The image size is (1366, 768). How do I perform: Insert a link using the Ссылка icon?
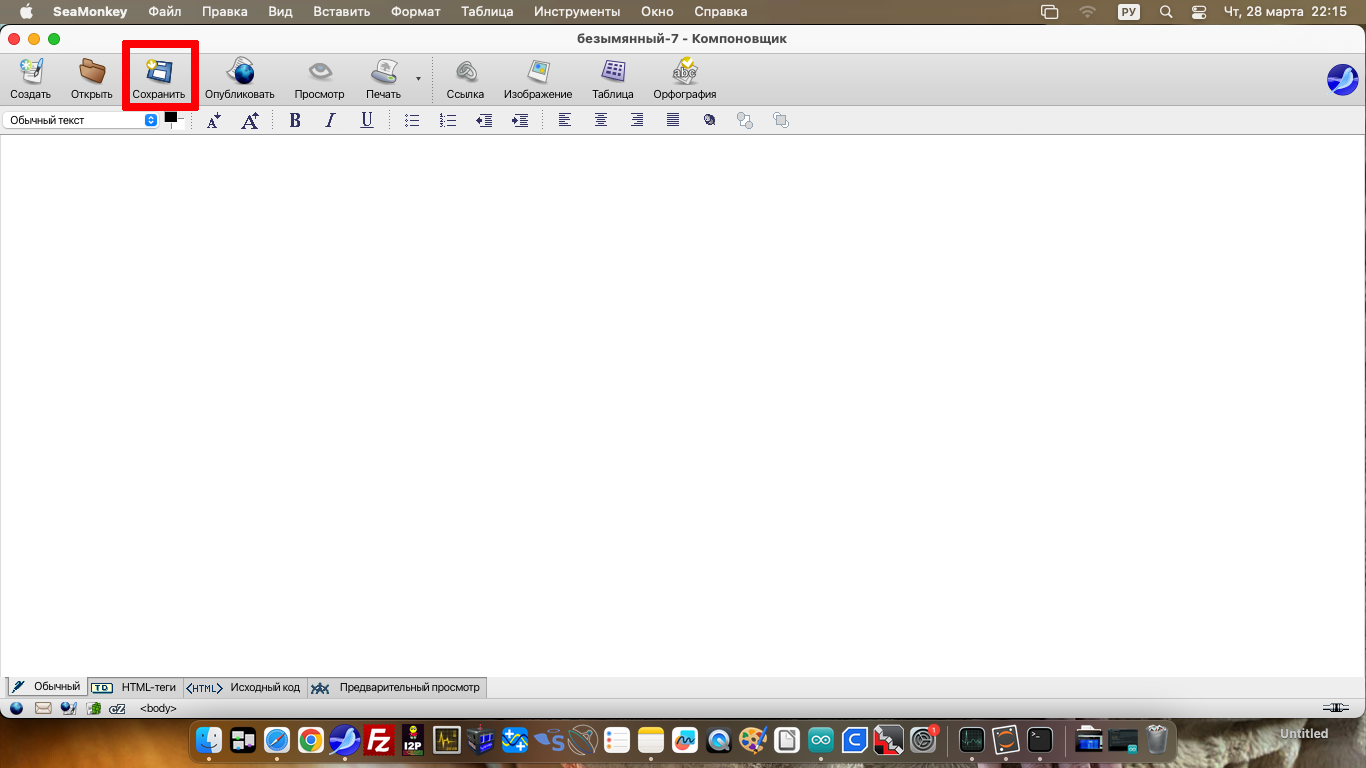pos(465,77)
